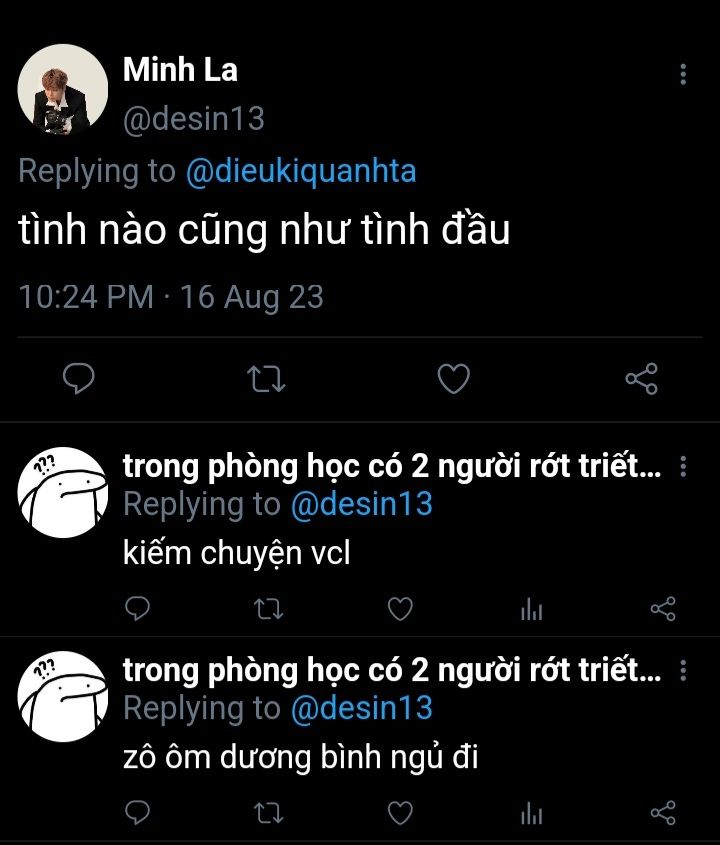Open Minh La's display name
Viewport: 720px width, 845px height.
[180, 70]
